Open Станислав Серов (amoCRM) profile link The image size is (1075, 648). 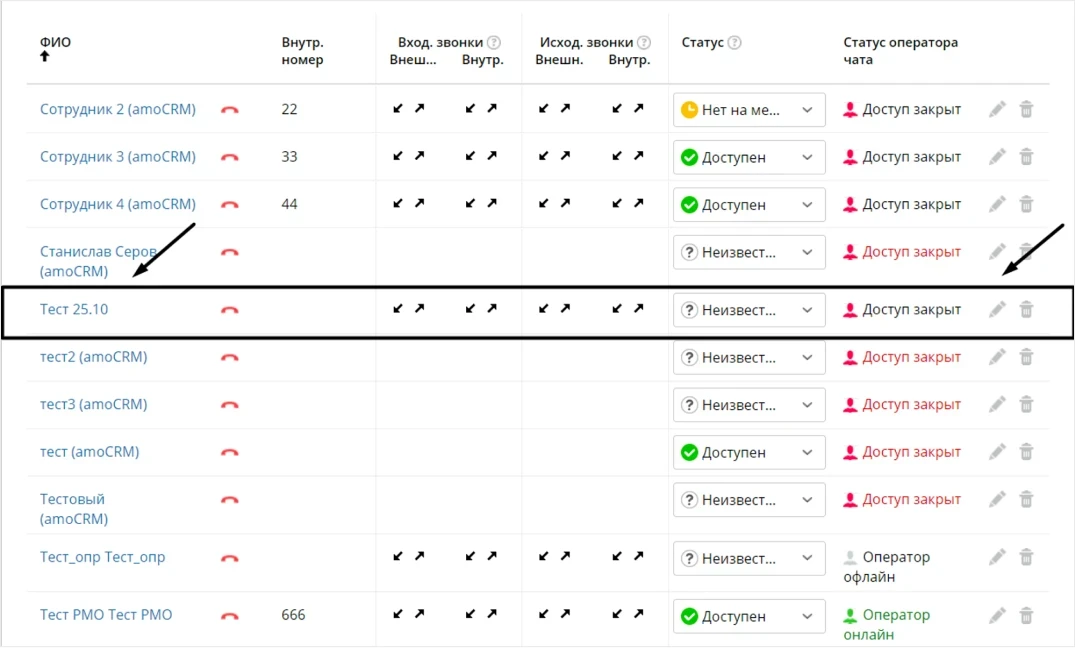tap(98, 261)
